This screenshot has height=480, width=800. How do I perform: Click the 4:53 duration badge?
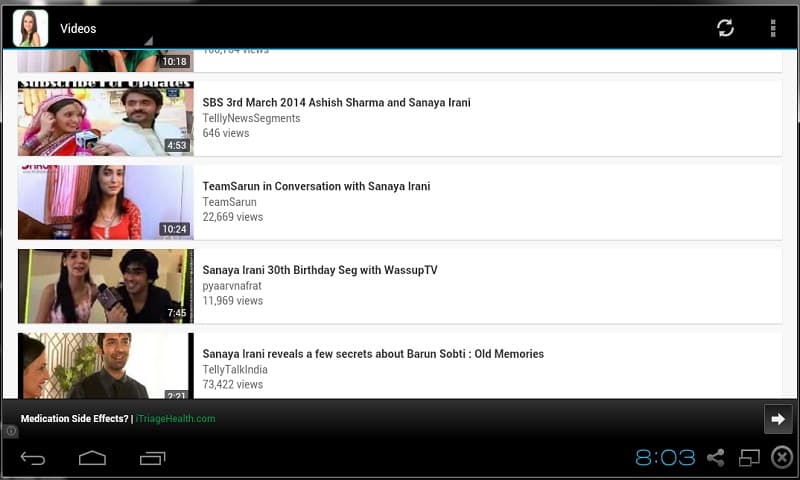click(x=177, y=145)
